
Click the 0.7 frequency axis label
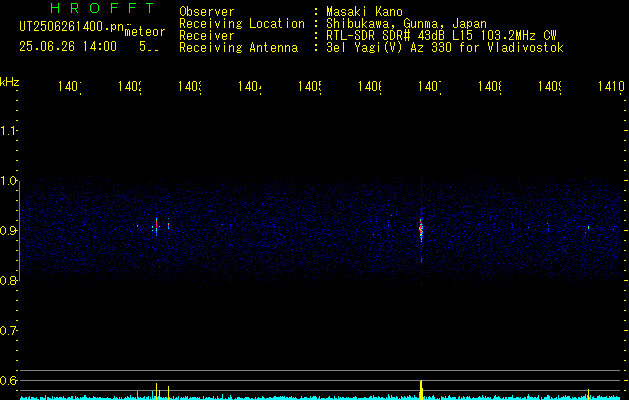(9, 330)
